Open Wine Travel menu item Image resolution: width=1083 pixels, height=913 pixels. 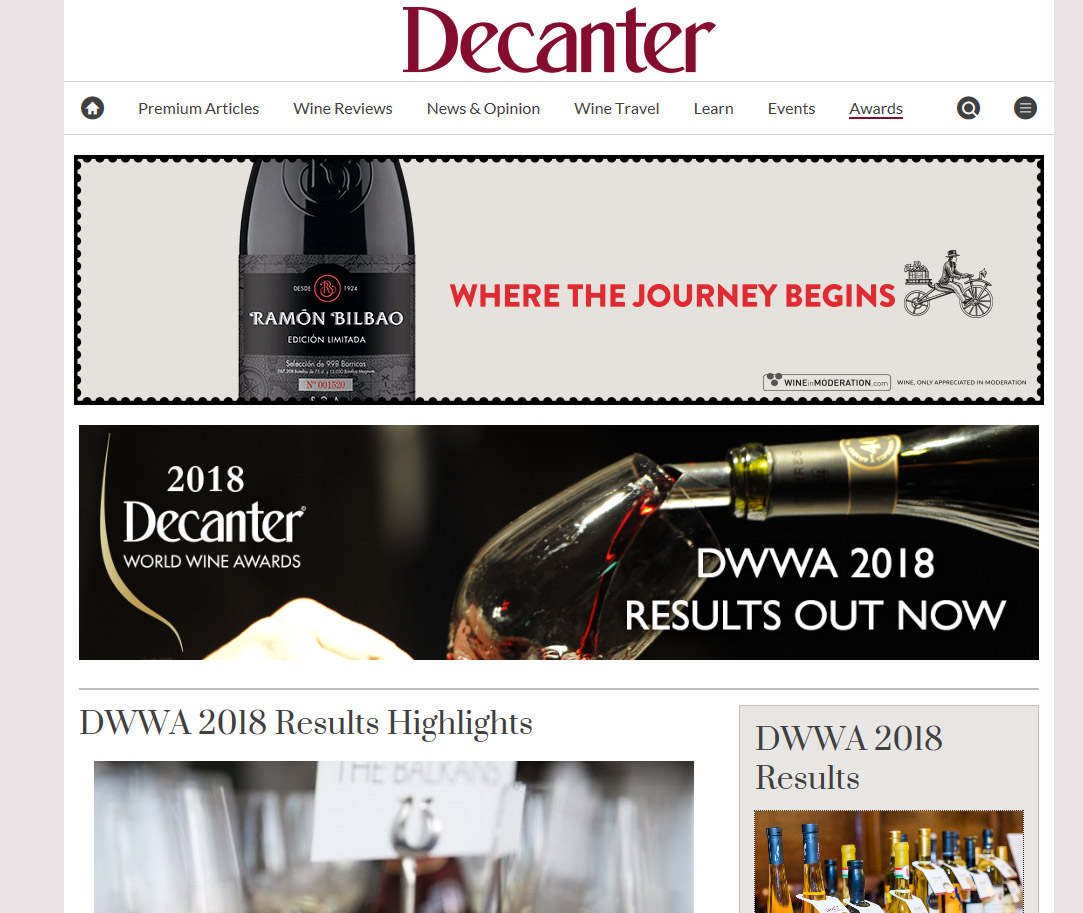[617, 108]
